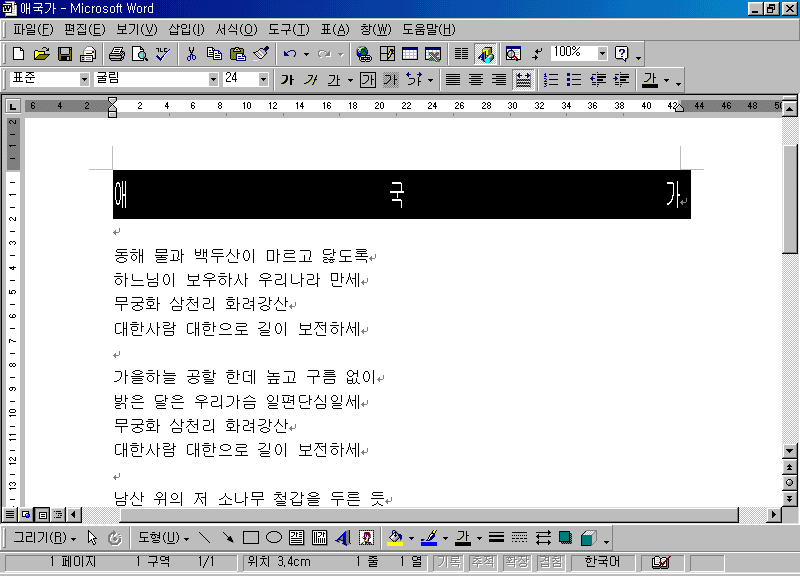Toggle the Document Map pane

(514, 54)
